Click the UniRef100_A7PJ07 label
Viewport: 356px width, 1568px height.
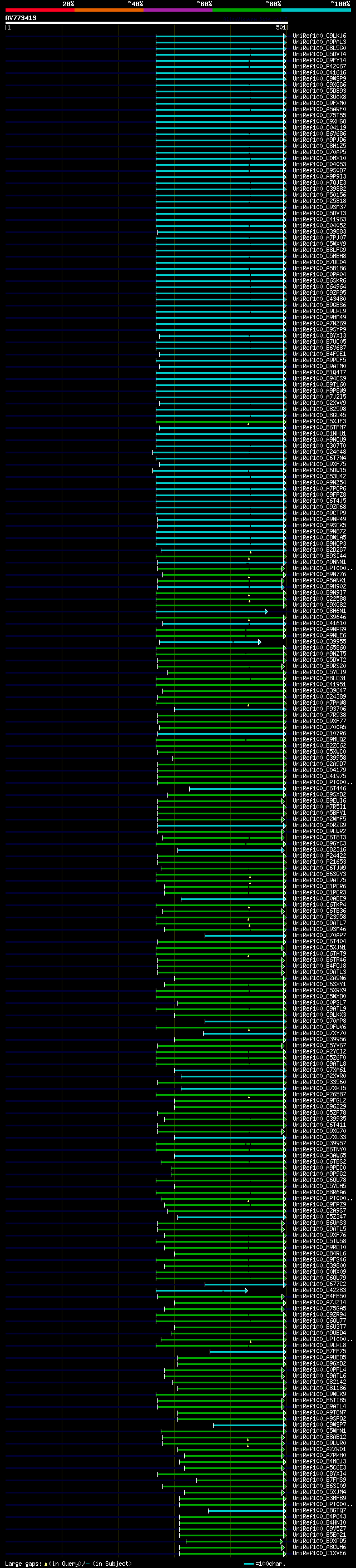(319, 238)
